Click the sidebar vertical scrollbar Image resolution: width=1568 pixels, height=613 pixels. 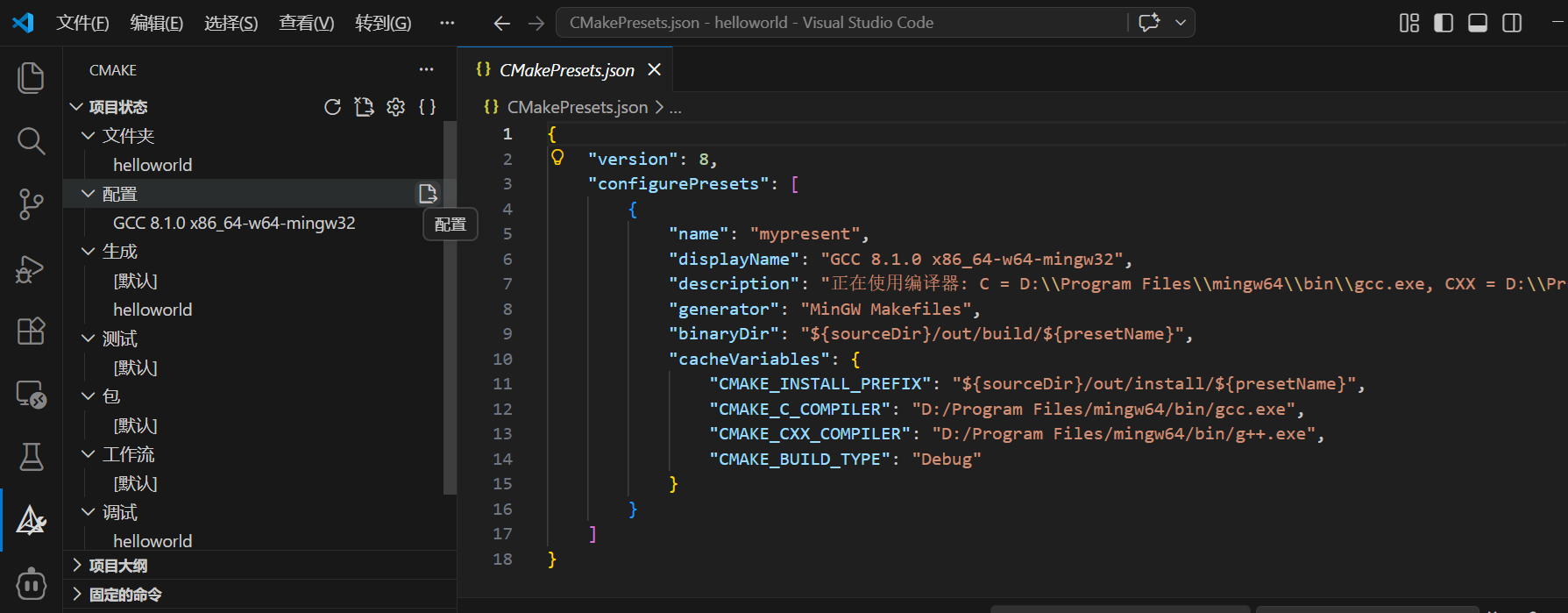[450, 308]
